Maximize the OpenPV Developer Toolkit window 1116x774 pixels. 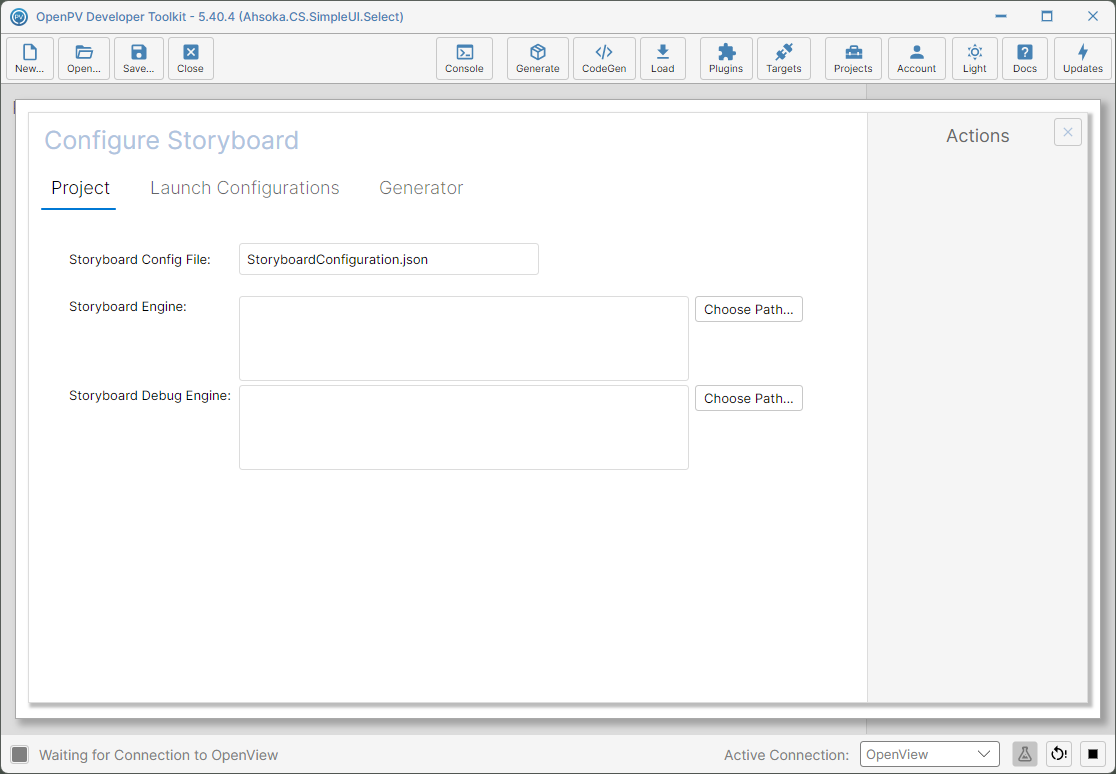(1047, 16)
